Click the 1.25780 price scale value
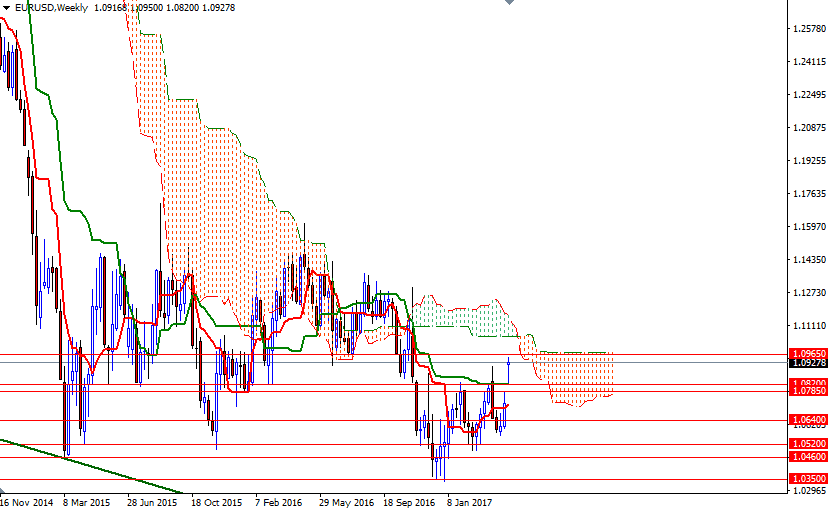828x510 pixels. pos(809,29)
